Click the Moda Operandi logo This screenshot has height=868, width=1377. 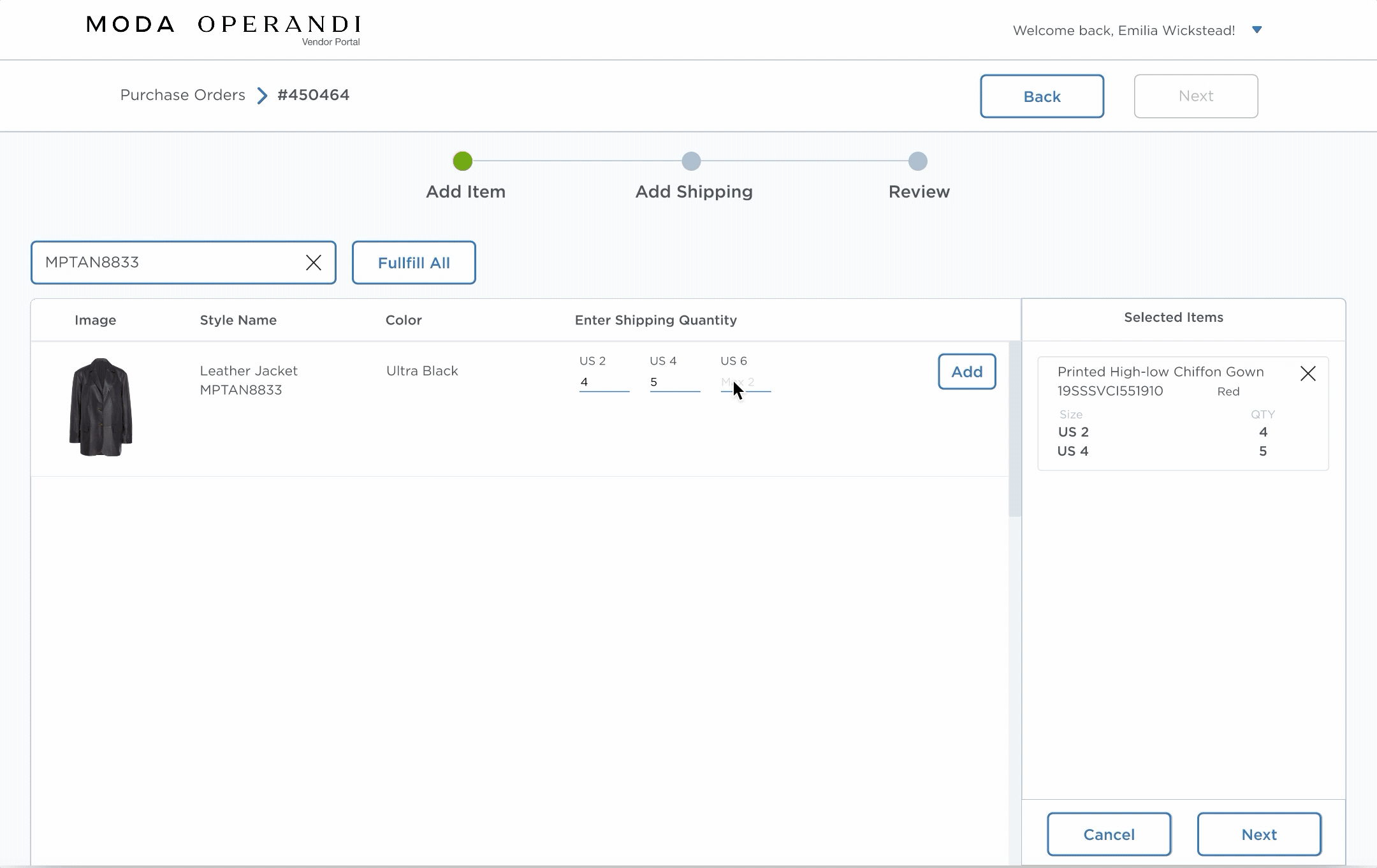click(x=223, y=29)
